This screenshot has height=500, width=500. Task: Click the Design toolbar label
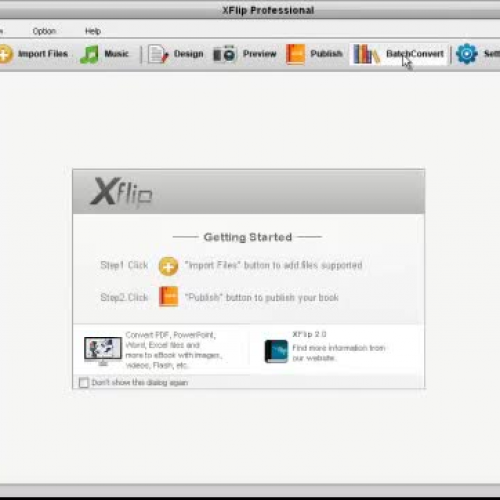(188, 54)
